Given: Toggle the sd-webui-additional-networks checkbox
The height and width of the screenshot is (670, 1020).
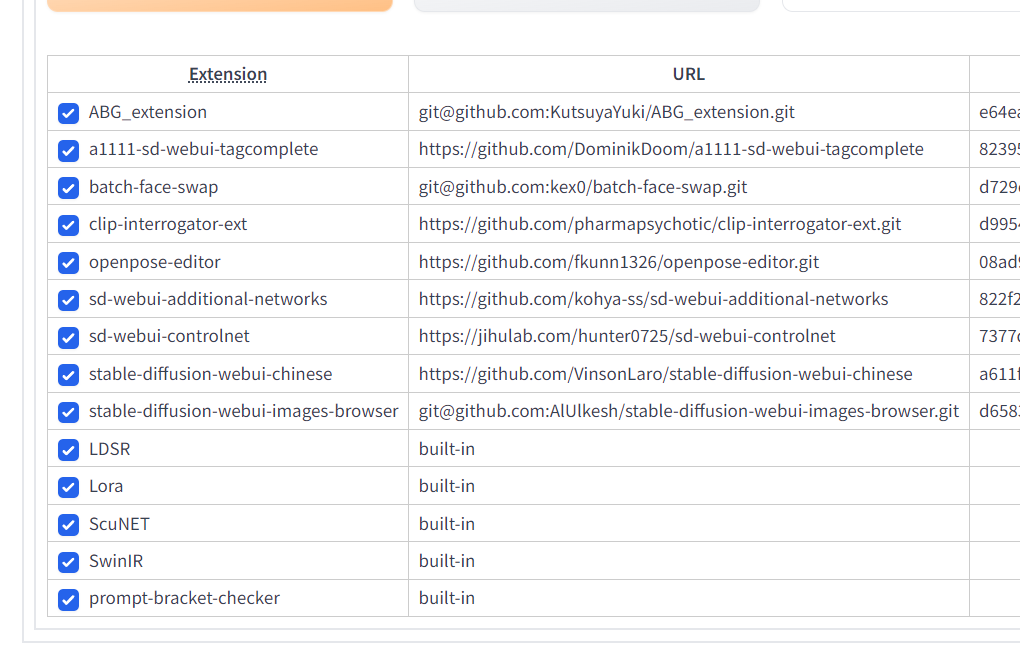Looking at the screenshot, I should click(68, 299).
